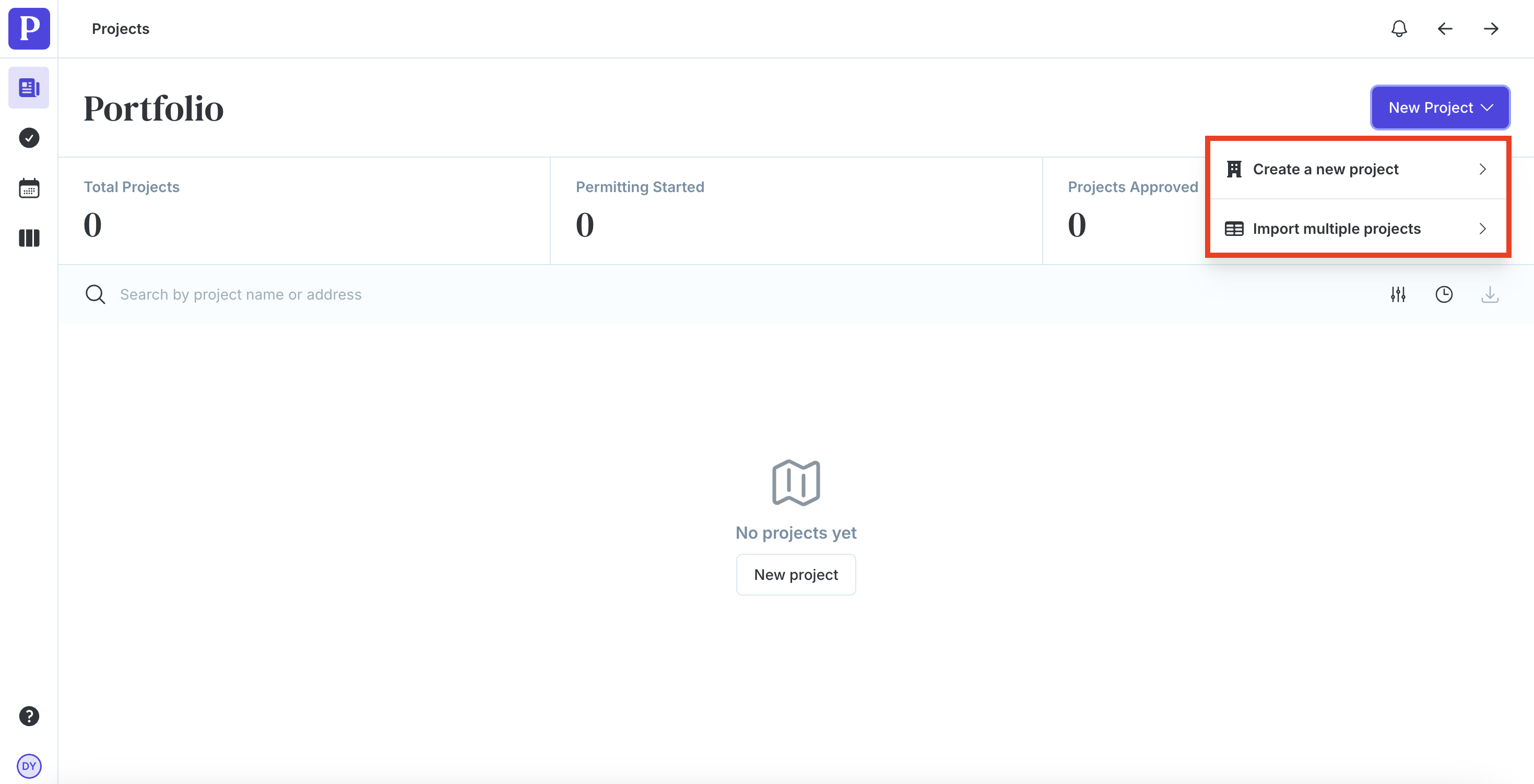The width and height of the screenshot is (1534, 784).
Task: Open the filter sliders icon
Action: click(x=1398, y=295)
